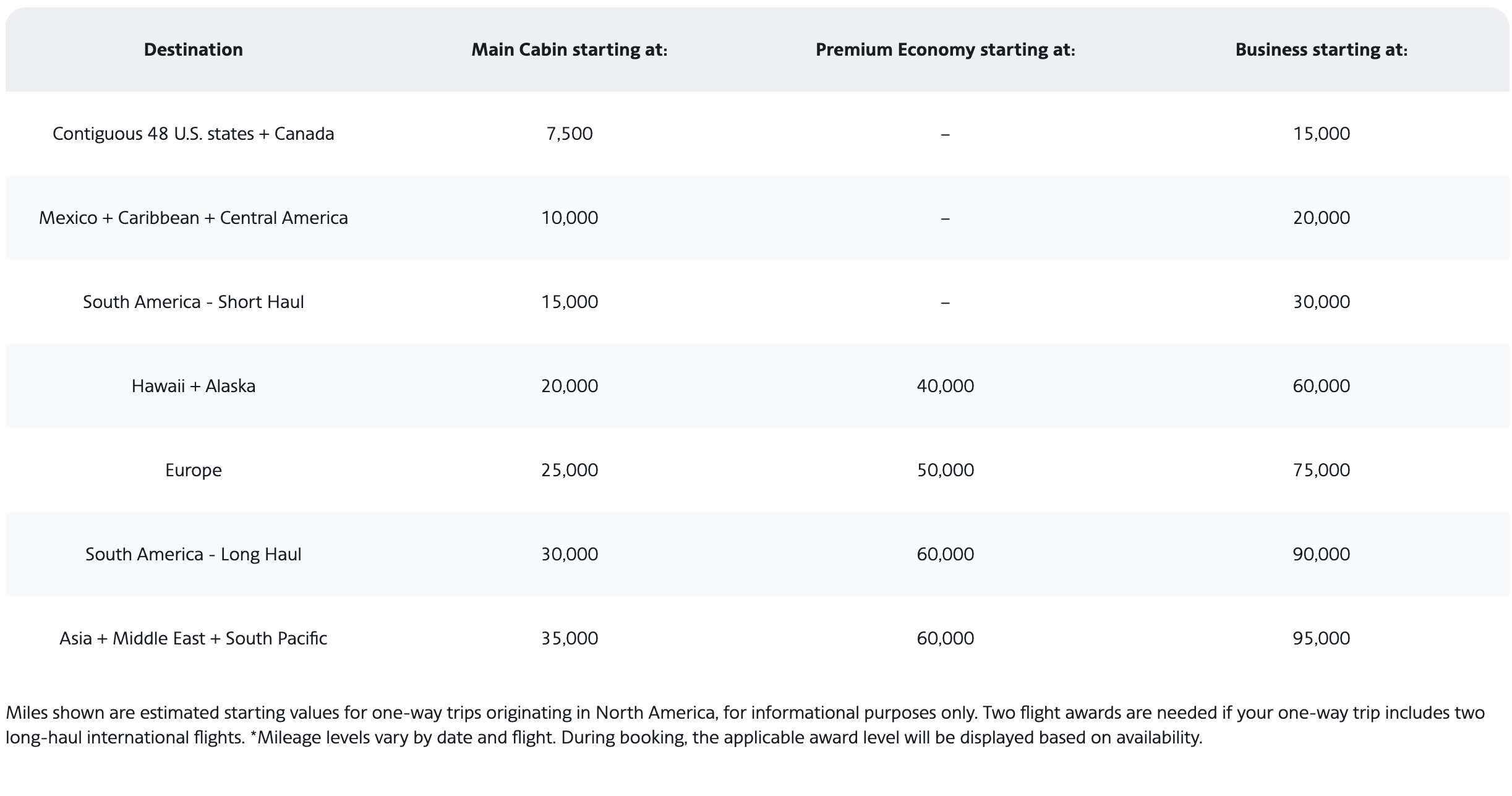1512x796 pixels.
Task: Select Contiguous 48 U.S. states + Canada row
Action: click(x=758, y=134)
